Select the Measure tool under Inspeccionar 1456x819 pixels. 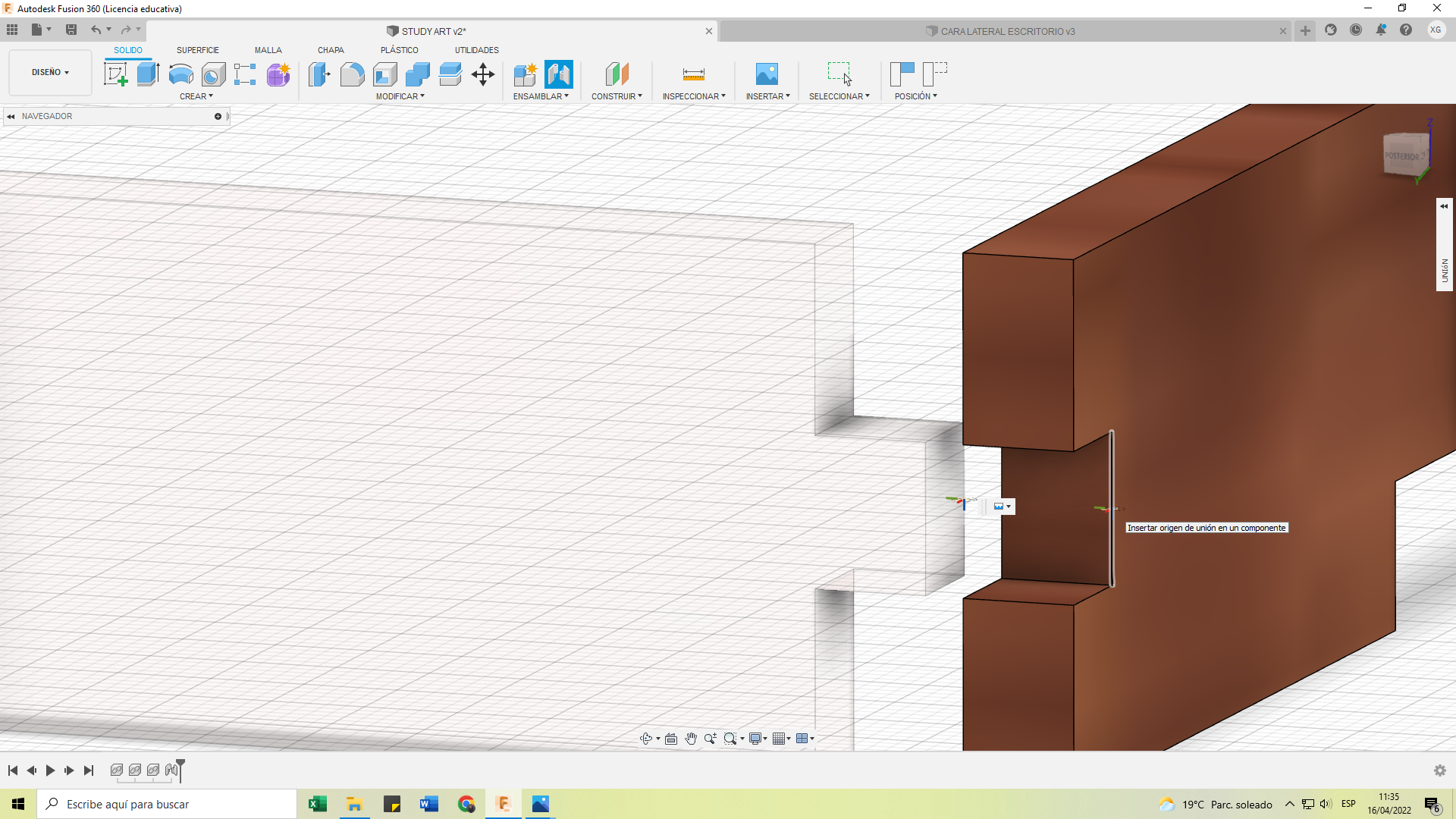tap(693, 74)
